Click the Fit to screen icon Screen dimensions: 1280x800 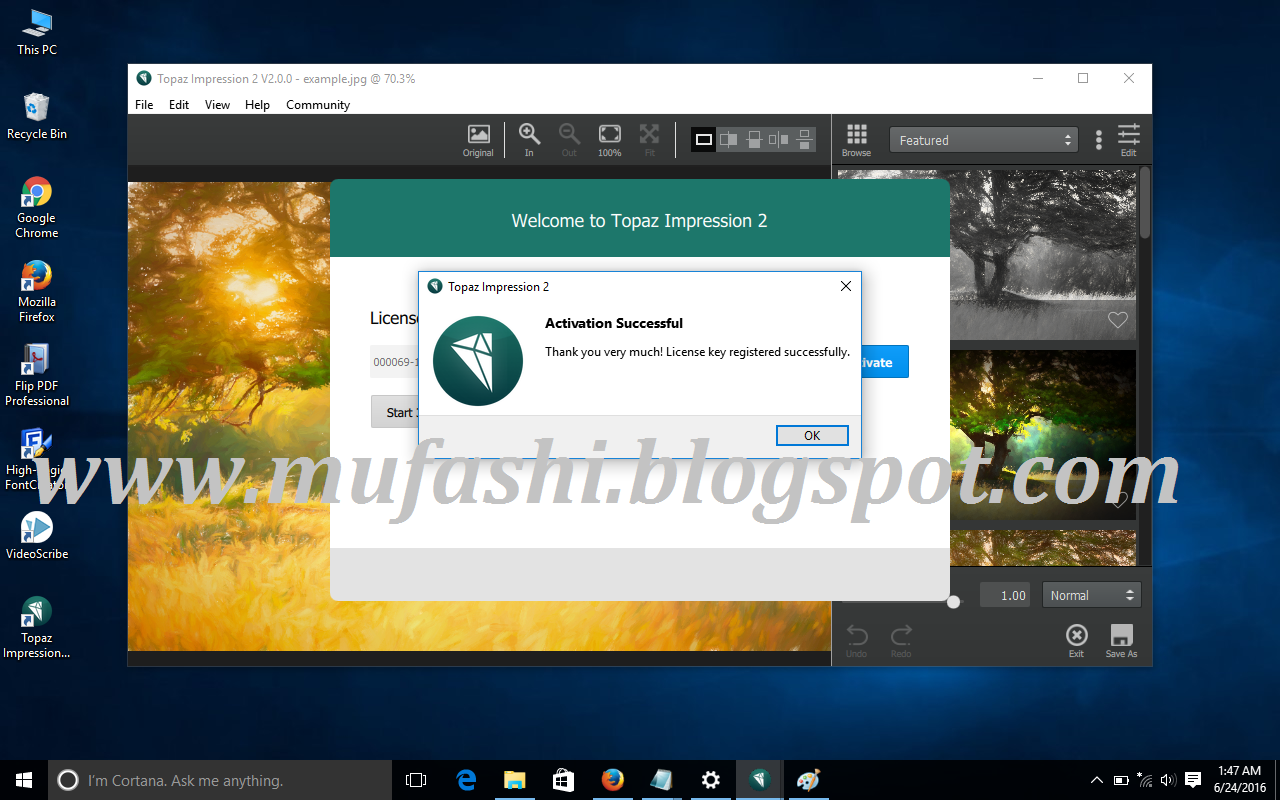[650, 140]
